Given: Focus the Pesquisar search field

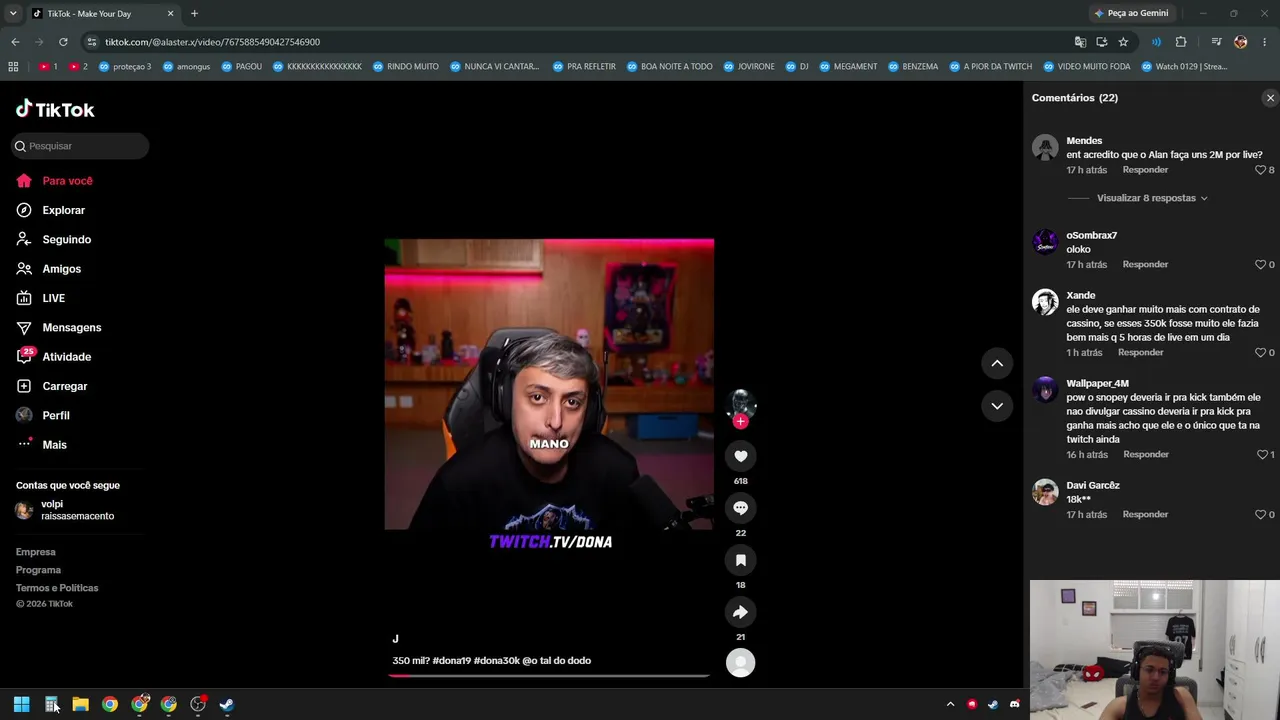Looking at the screenshot, I should coord(80,146).
